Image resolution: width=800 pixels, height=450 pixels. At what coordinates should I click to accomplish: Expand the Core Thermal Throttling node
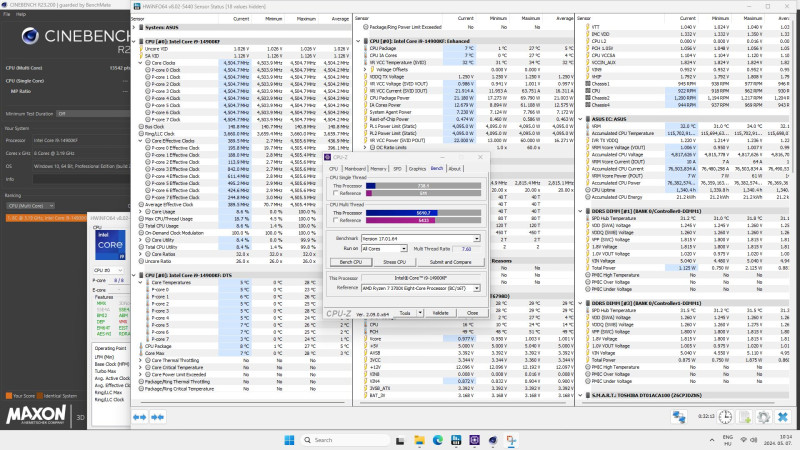point(141,360)
